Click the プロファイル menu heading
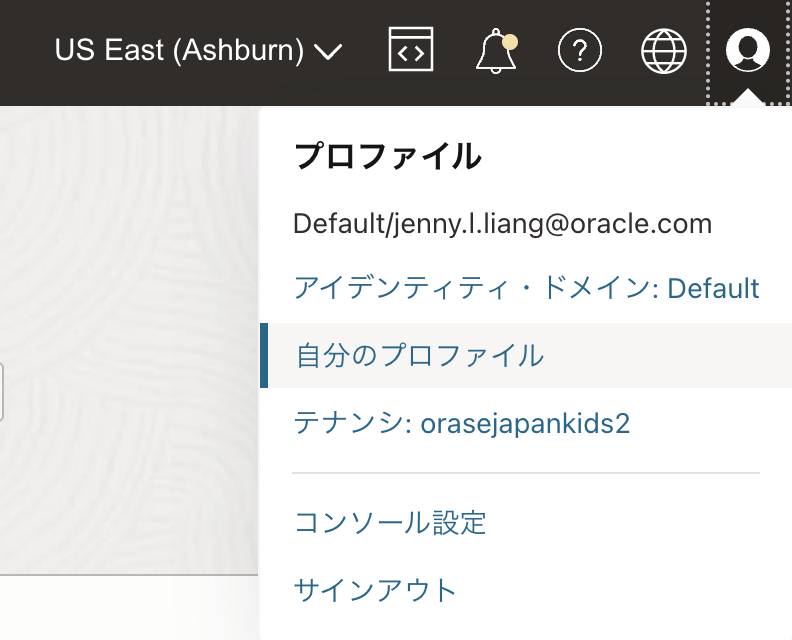 388,157
